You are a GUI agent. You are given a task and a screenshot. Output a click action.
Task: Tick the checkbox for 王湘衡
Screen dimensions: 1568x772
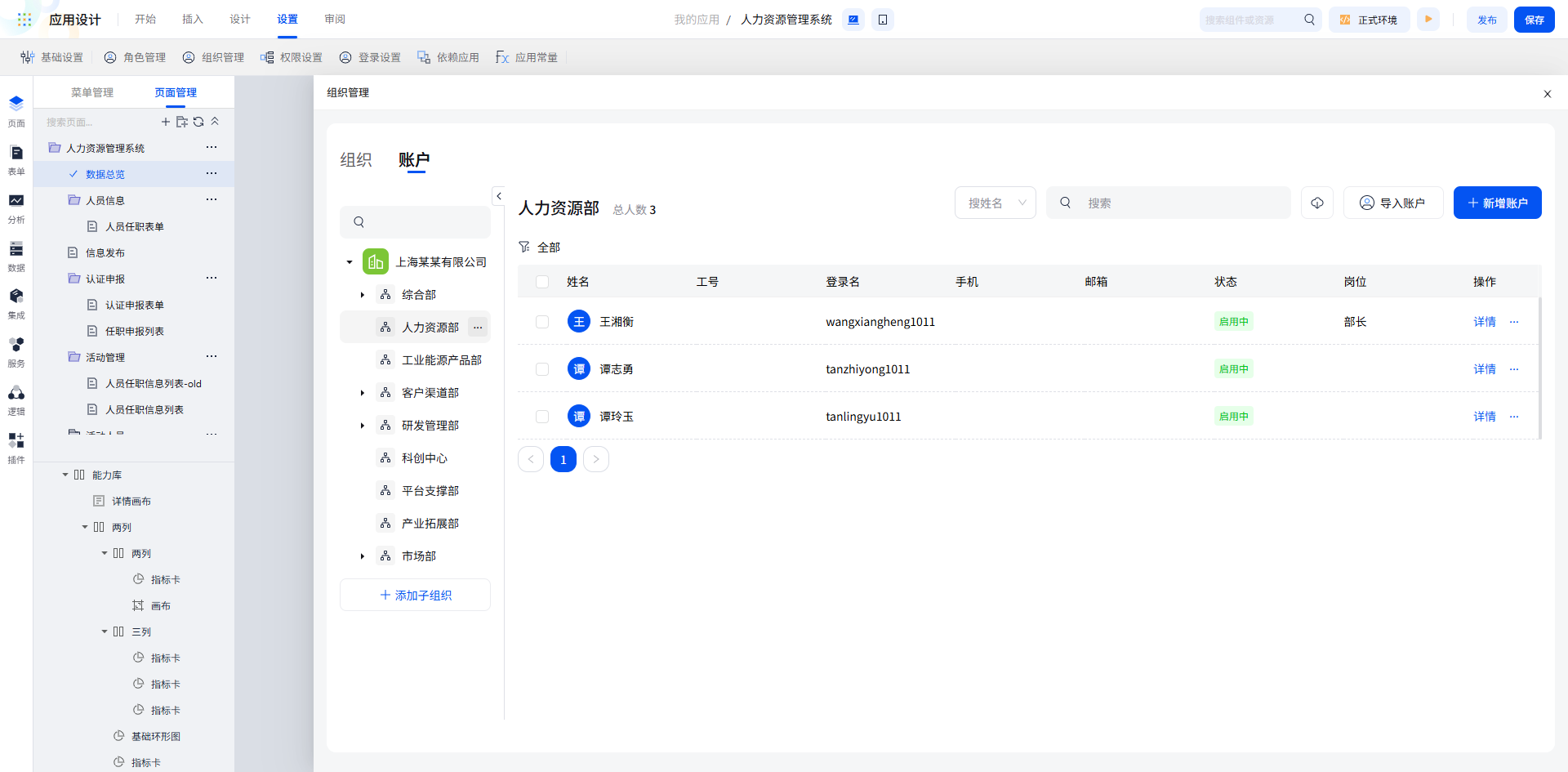coord(542,322)
